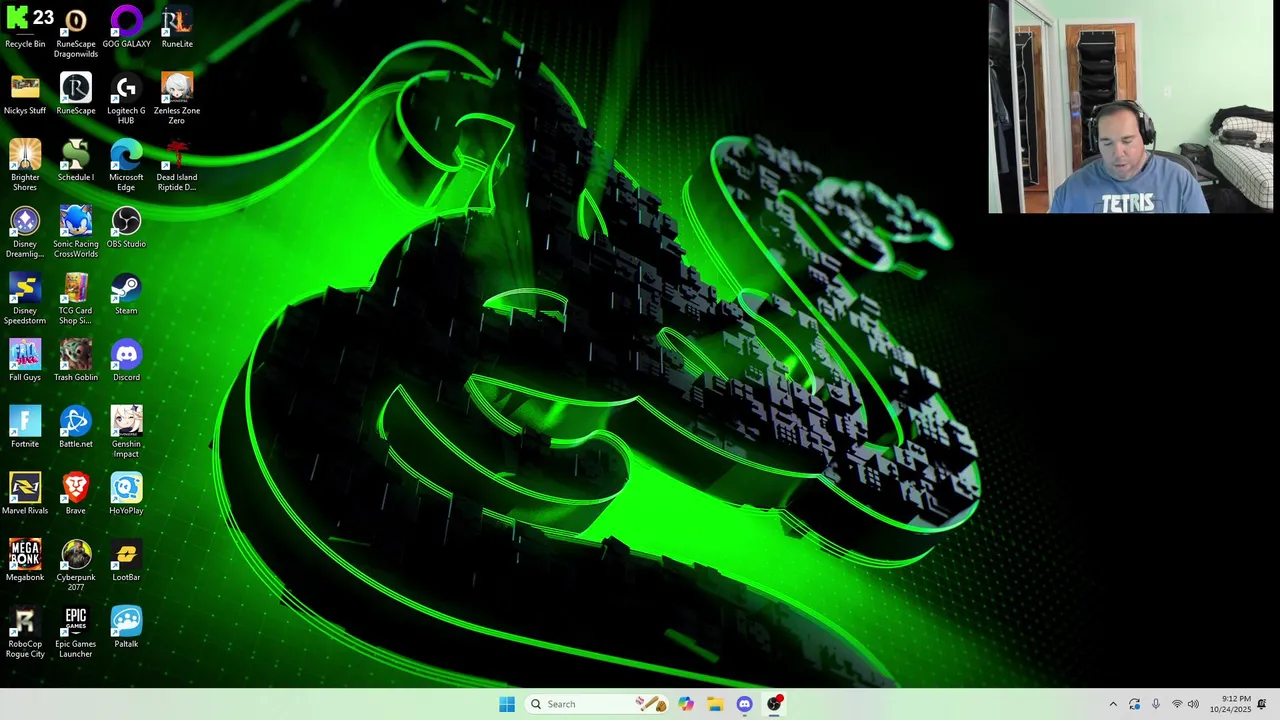This screenshot has height=720, width=1280.
Task: Switch to OBS Studio in the taskbar
Action: coord(774,704)
